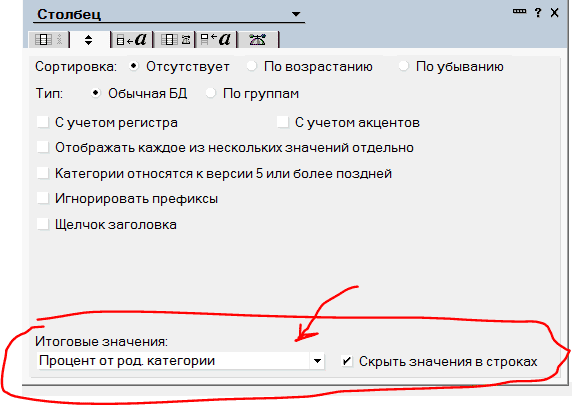The width and height of the screenshot is (572, 405).
Task: Open the header font tab icon
Action: [216, 39]
